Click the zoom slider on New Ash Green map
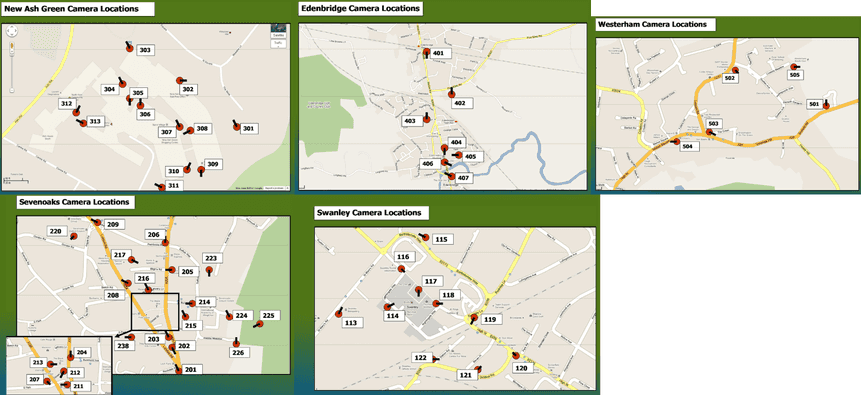861x395 pixels. [12, 70]
